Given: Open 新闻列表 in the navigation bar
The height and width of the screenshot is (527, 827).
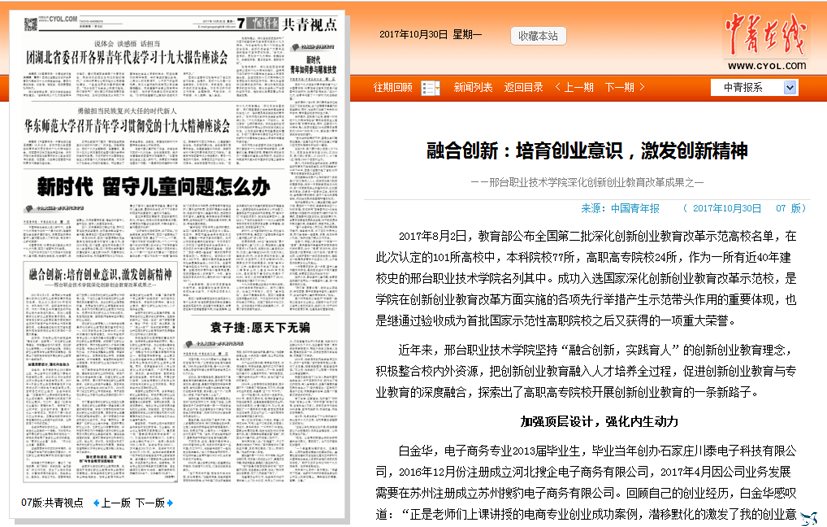Looking at the screenshot, I should pyautogui.click(x=472, y=87).
